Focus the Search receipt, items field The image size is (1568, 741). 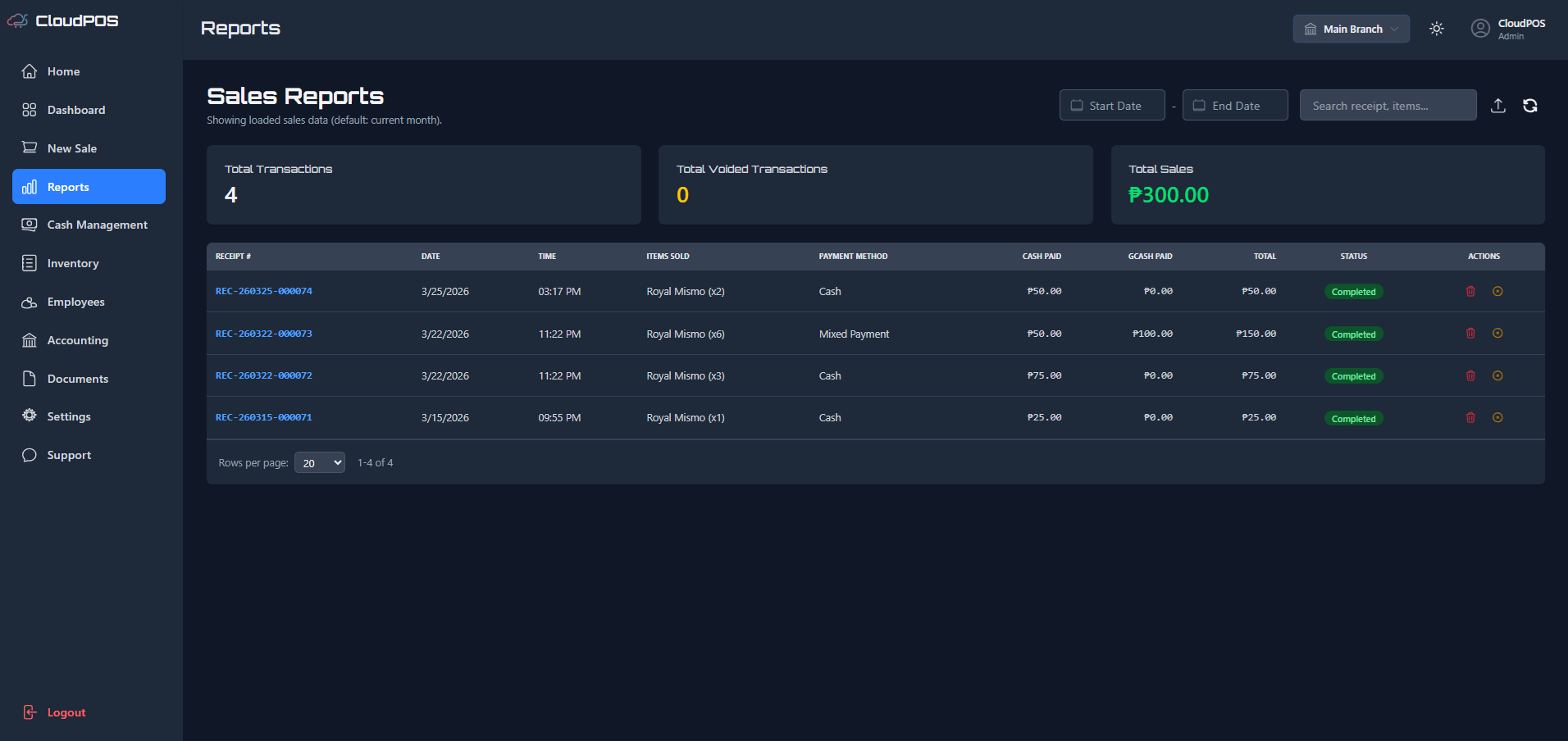click(1388, 105)
